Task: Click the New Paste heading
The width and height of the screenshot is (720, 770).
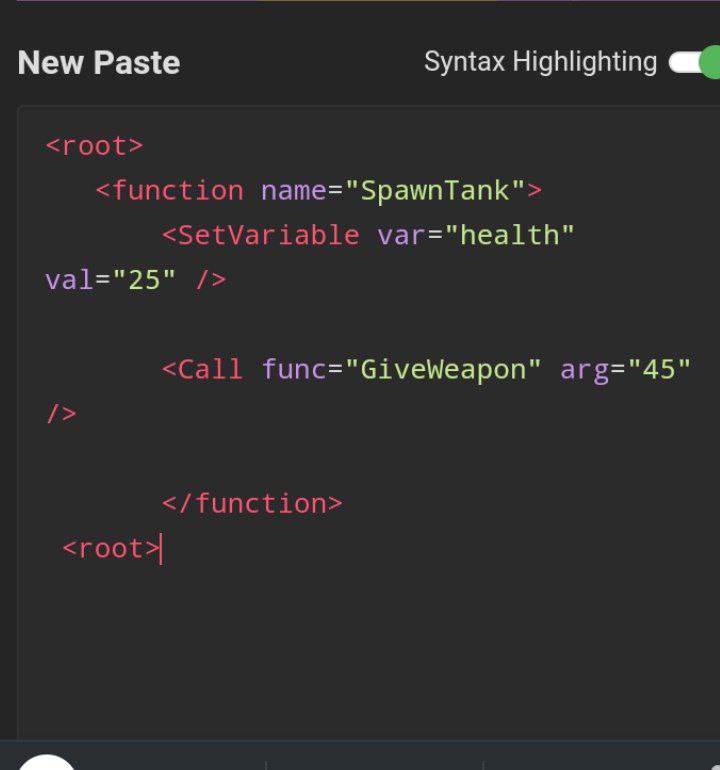Action: (x=99, y=63)
